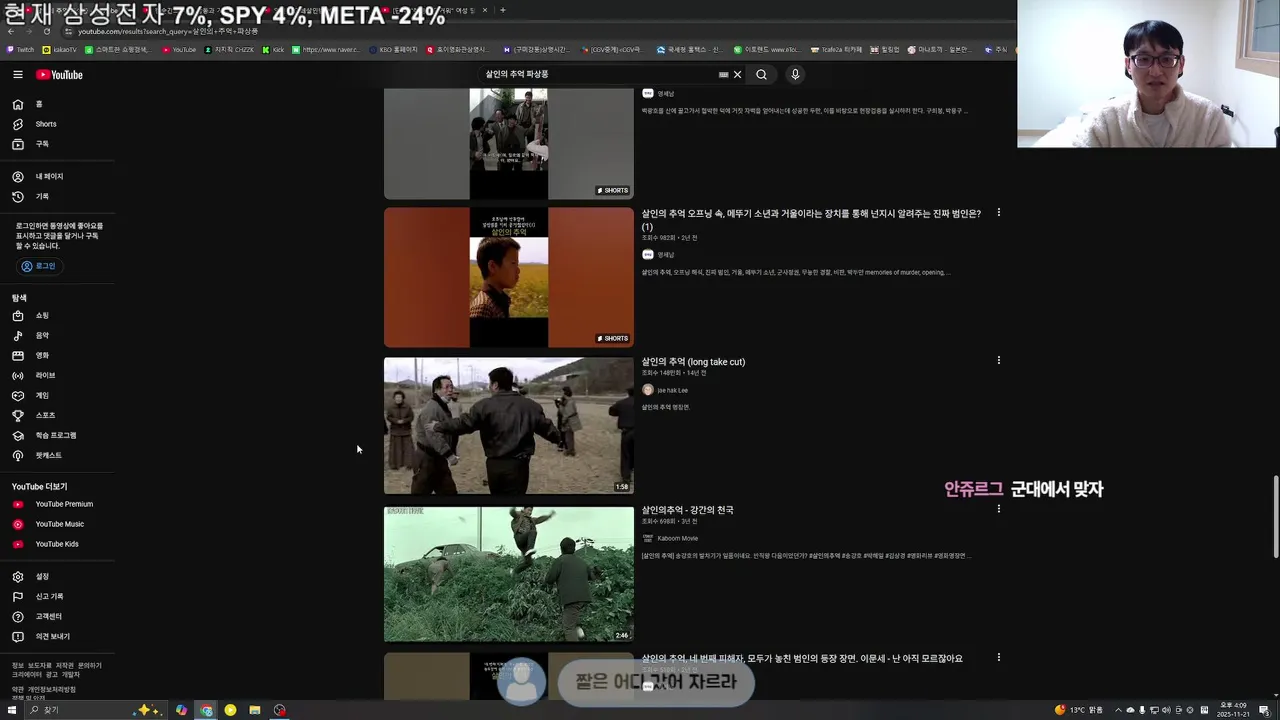Open the Shorts thumbnail with the boy in field
The image size is (1280, 720).
tap(509, 277)
